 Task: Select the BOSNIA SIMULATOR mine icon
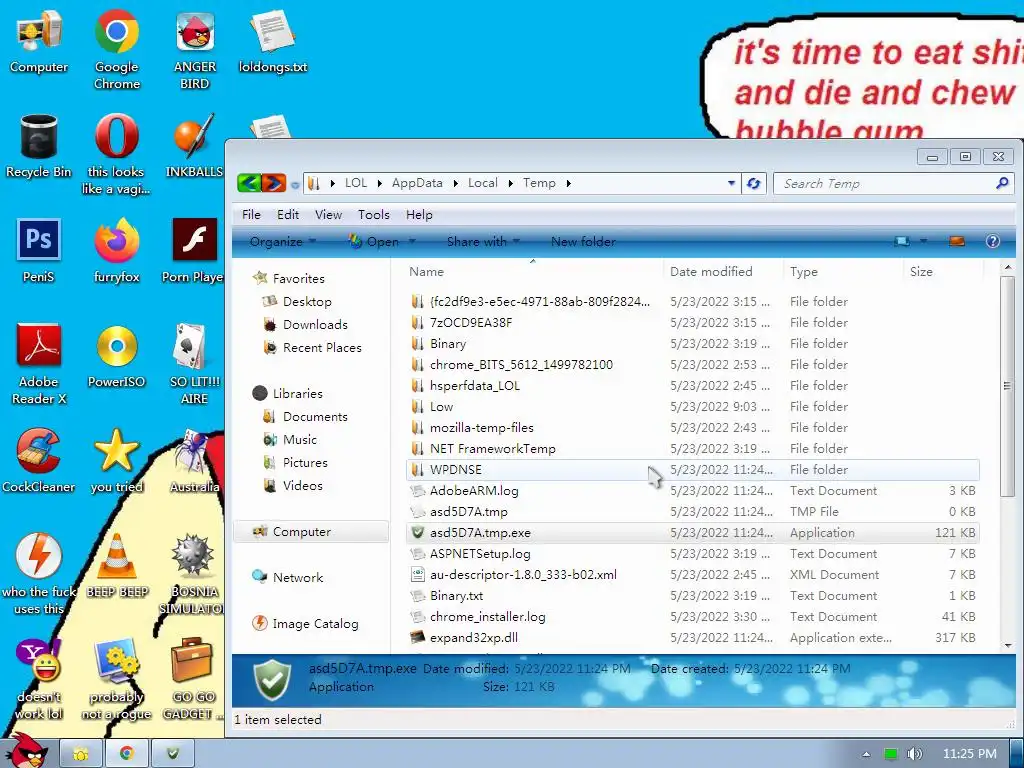(193, 573)
